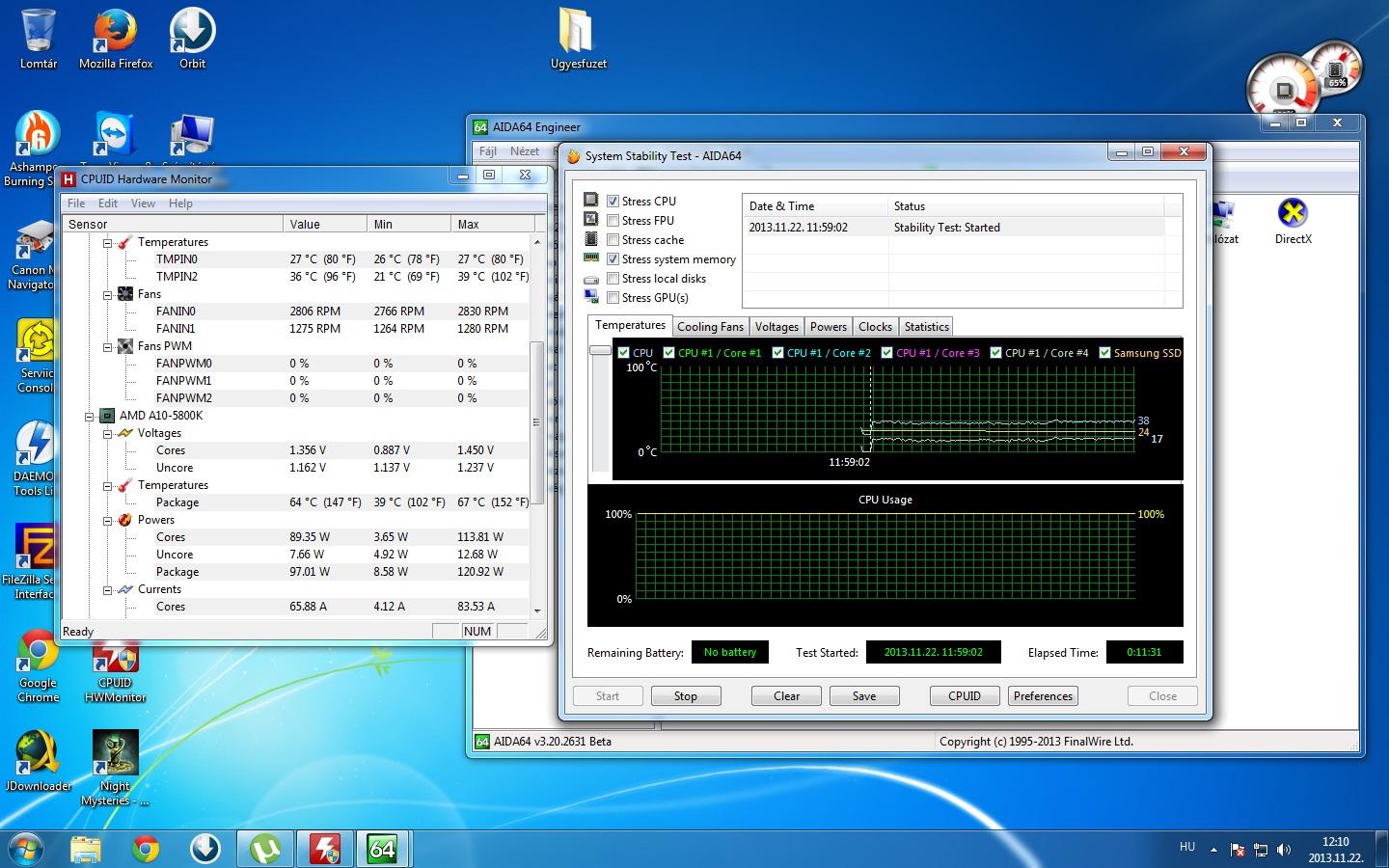Click the Stop button

(x=686, y=695)
